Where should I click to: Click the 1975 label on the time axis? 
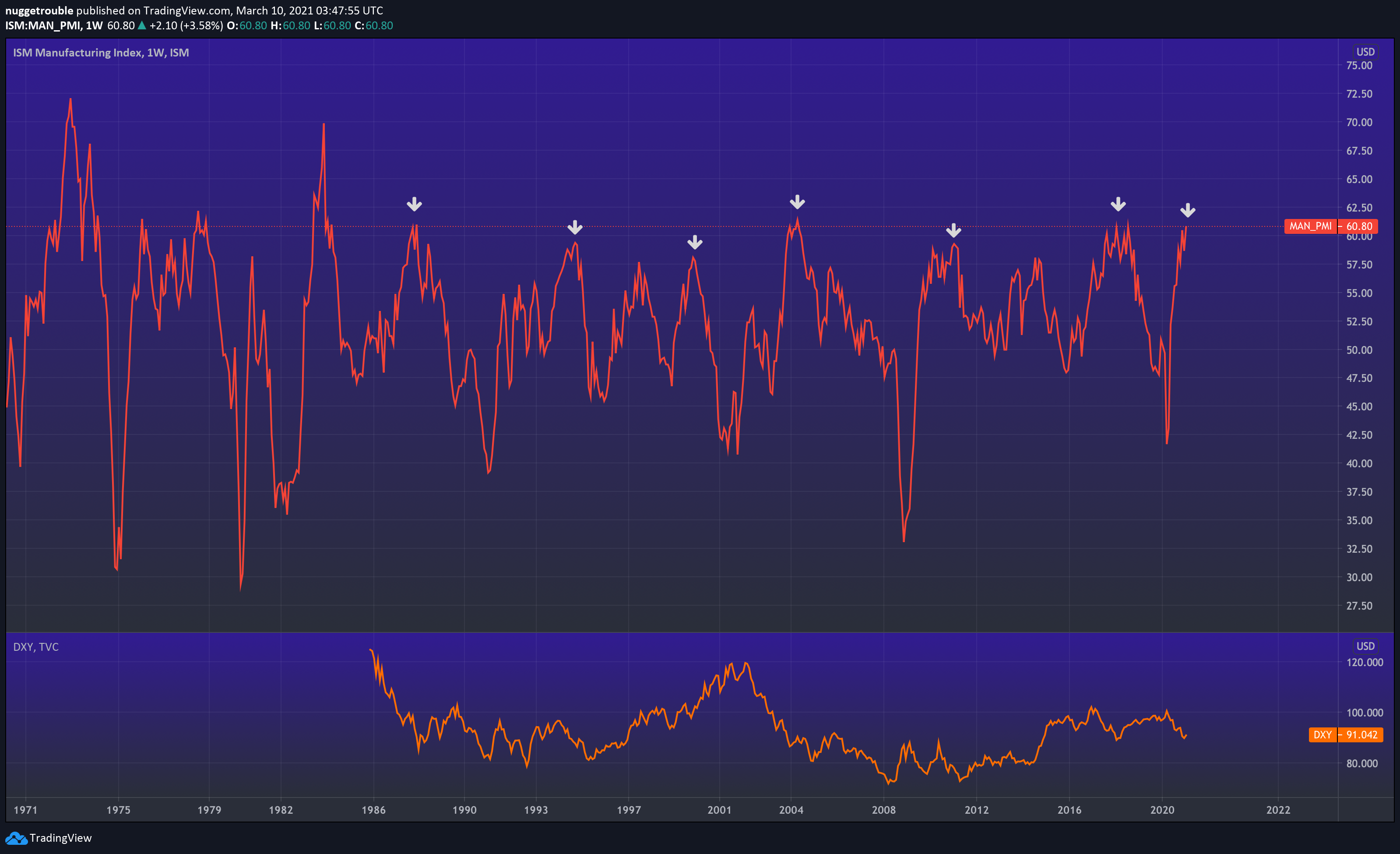point(118,810)
